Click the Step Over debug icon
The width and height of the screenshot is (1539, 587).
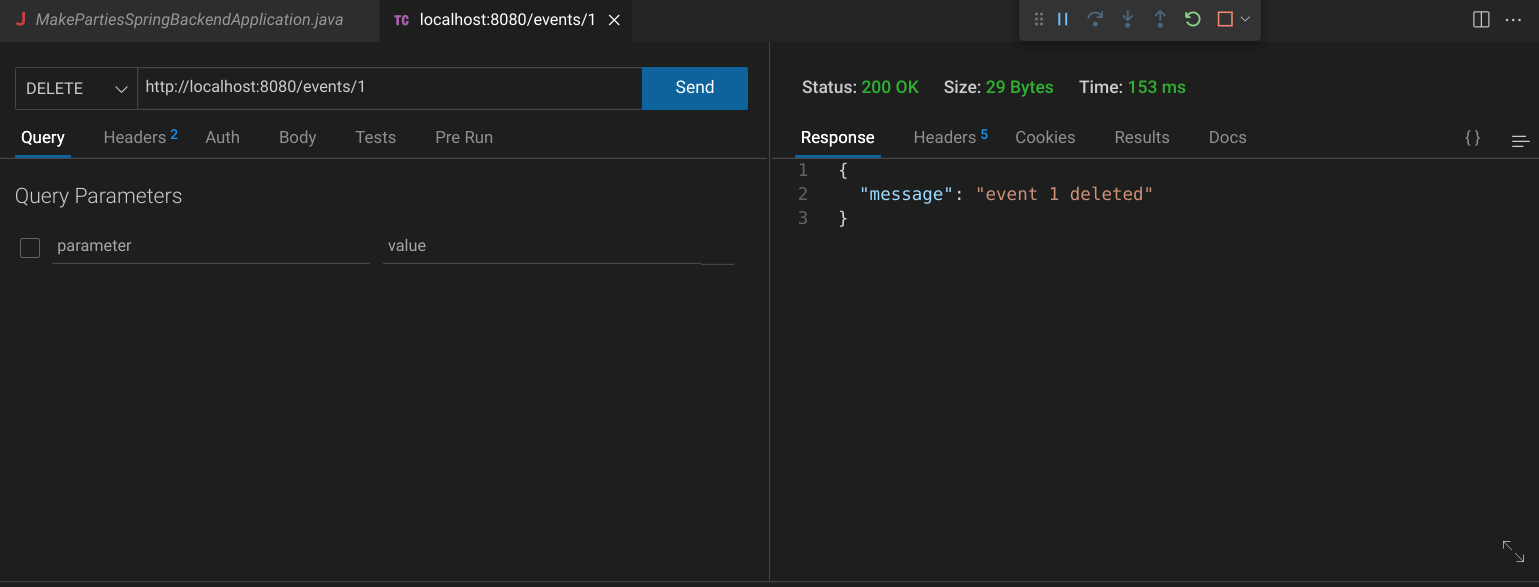[1095, 19]
